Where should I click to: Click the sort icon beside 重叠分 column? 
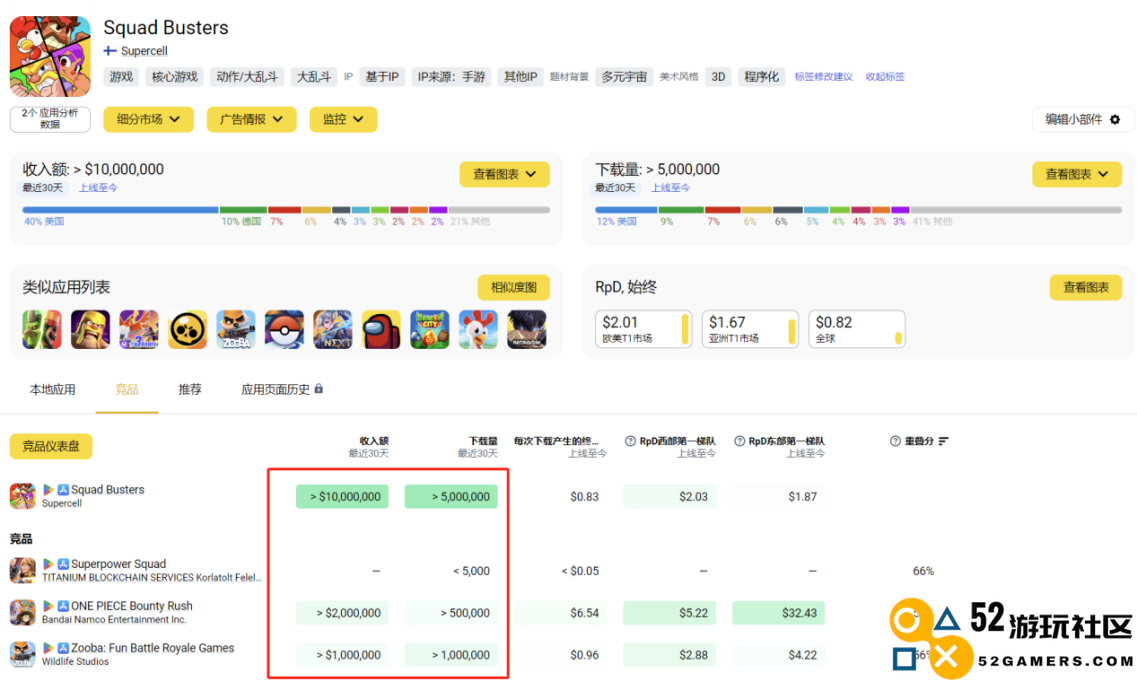[x=943, y=441]
